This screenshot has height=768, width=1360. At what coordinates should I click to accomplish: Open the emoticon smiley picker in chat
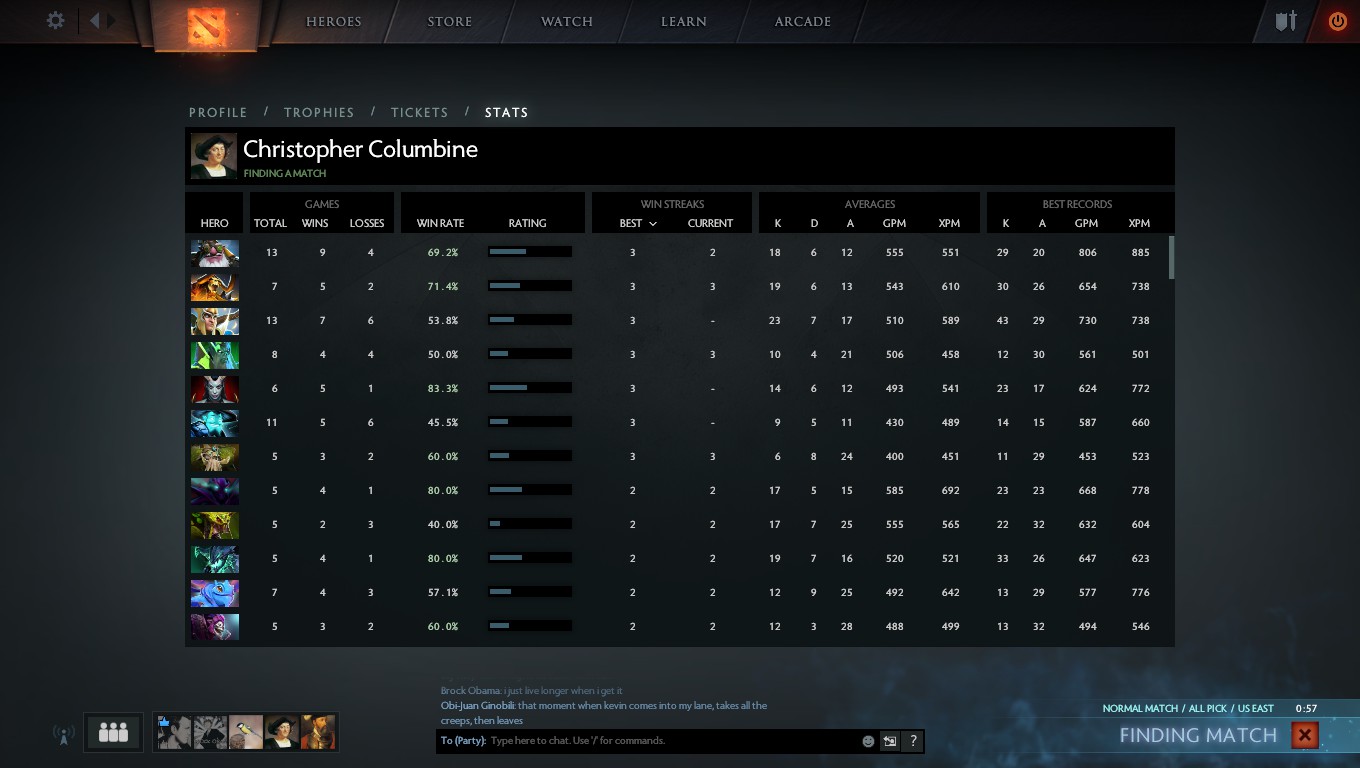(868, 741)
